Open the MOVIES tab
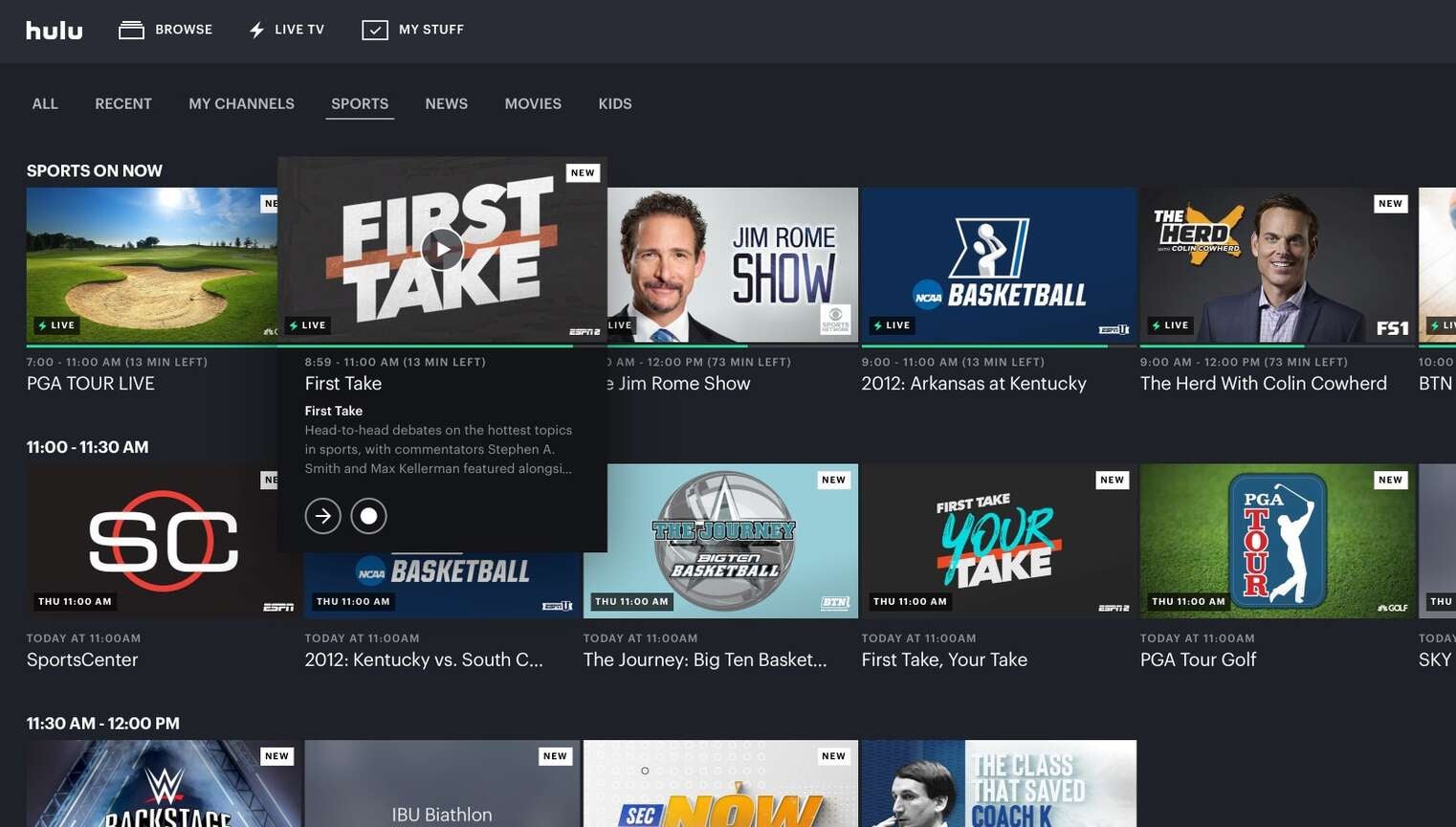The image size is (1456, 827). (x=533, y=103)
